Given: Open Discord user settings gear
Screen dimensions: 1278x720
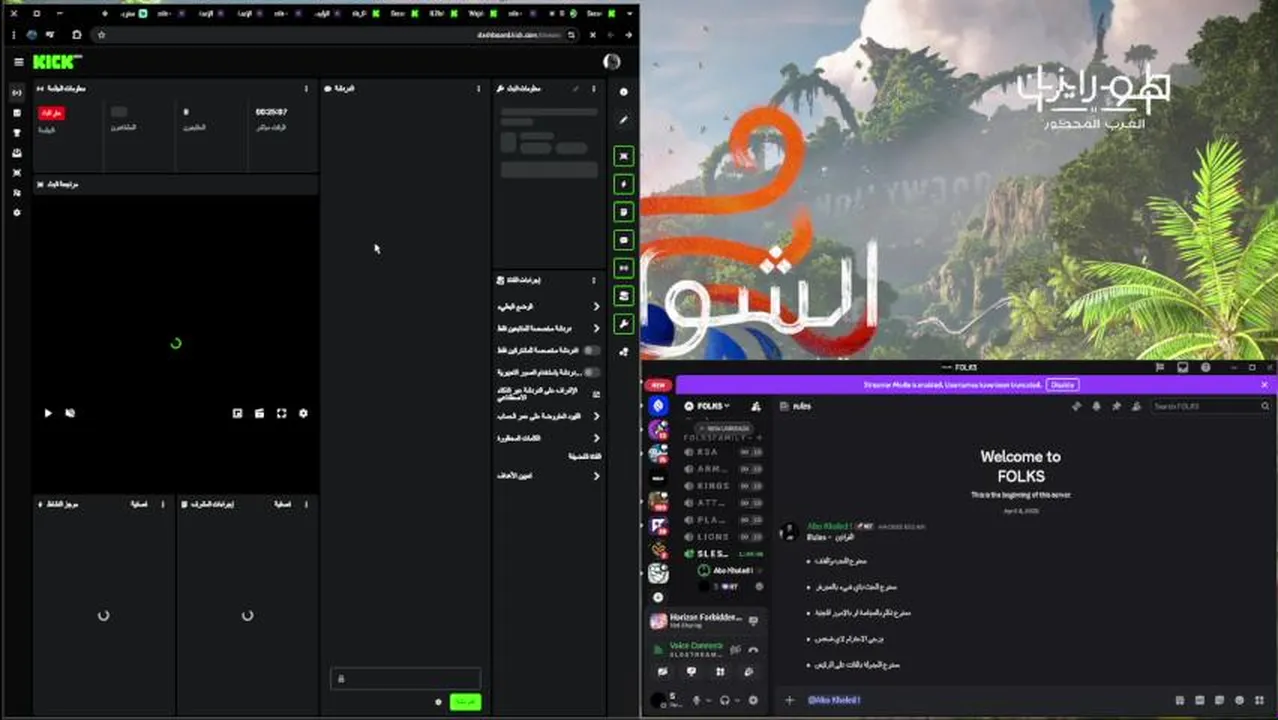Looking at the screenshot, I should tap(753, 700).
